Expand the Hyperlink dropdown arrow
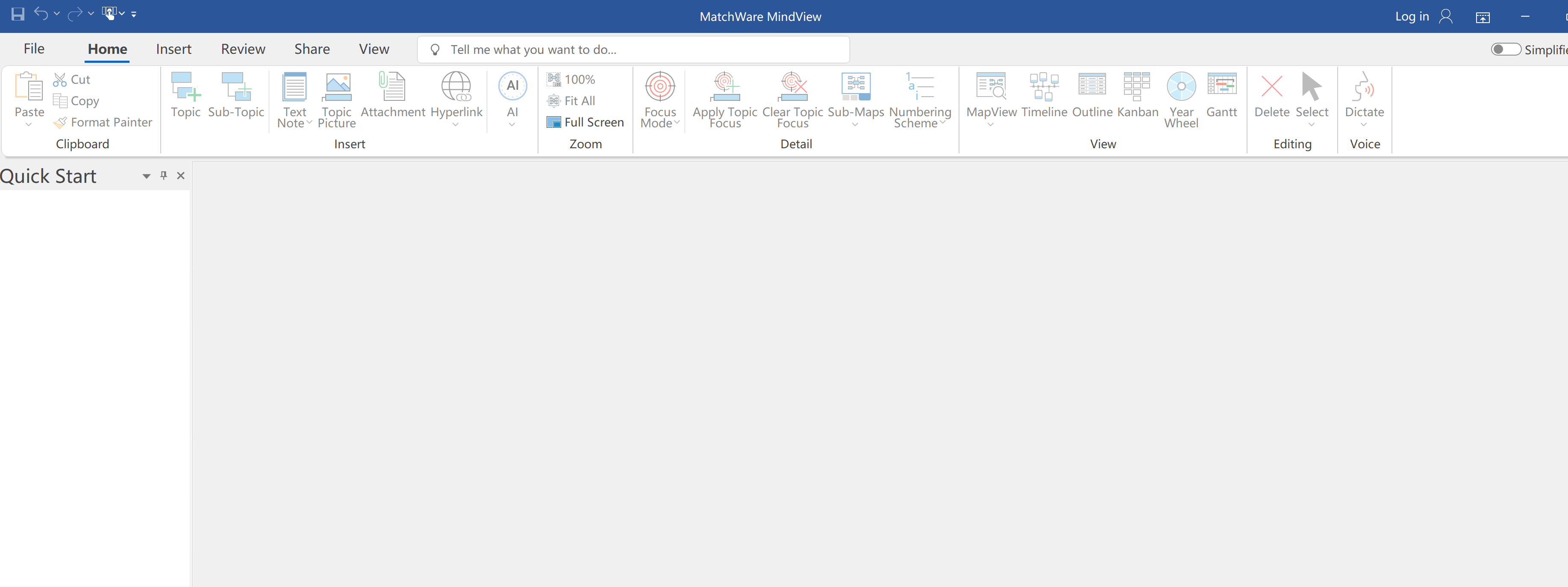The width and height of the screenshot is (1568, 587). coord(455,125)
